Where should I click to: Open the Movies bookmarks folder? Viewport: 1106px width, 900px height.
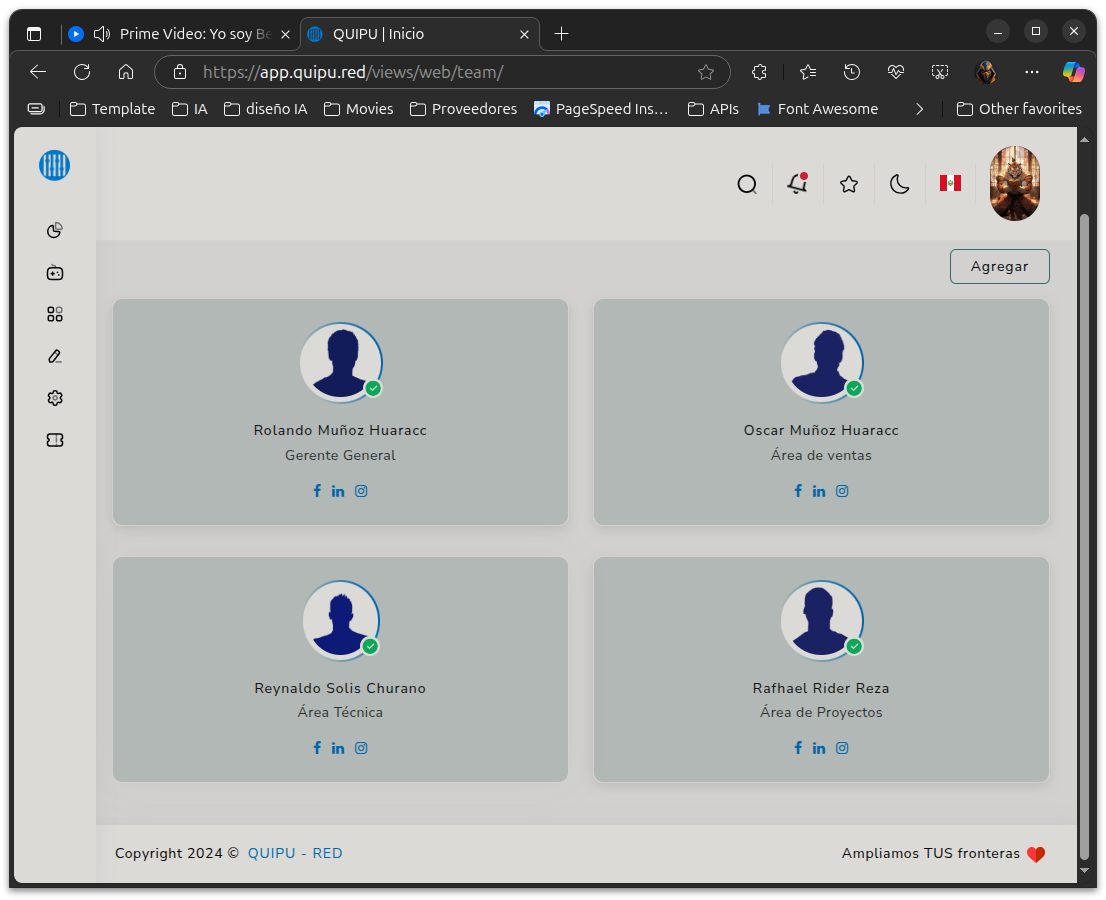click(358, 109)
